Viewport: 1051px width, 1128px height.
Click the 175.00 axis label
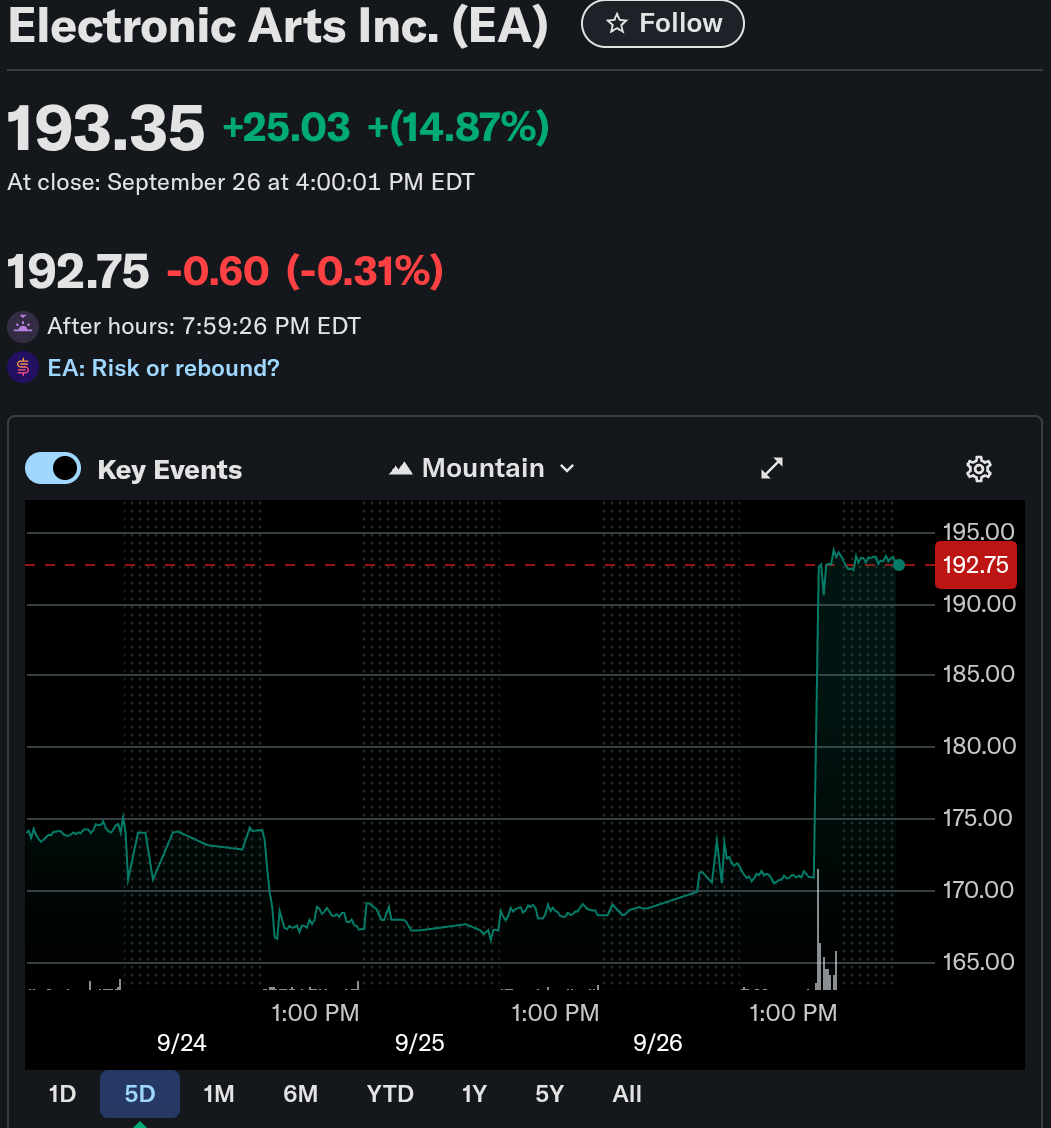977,818
